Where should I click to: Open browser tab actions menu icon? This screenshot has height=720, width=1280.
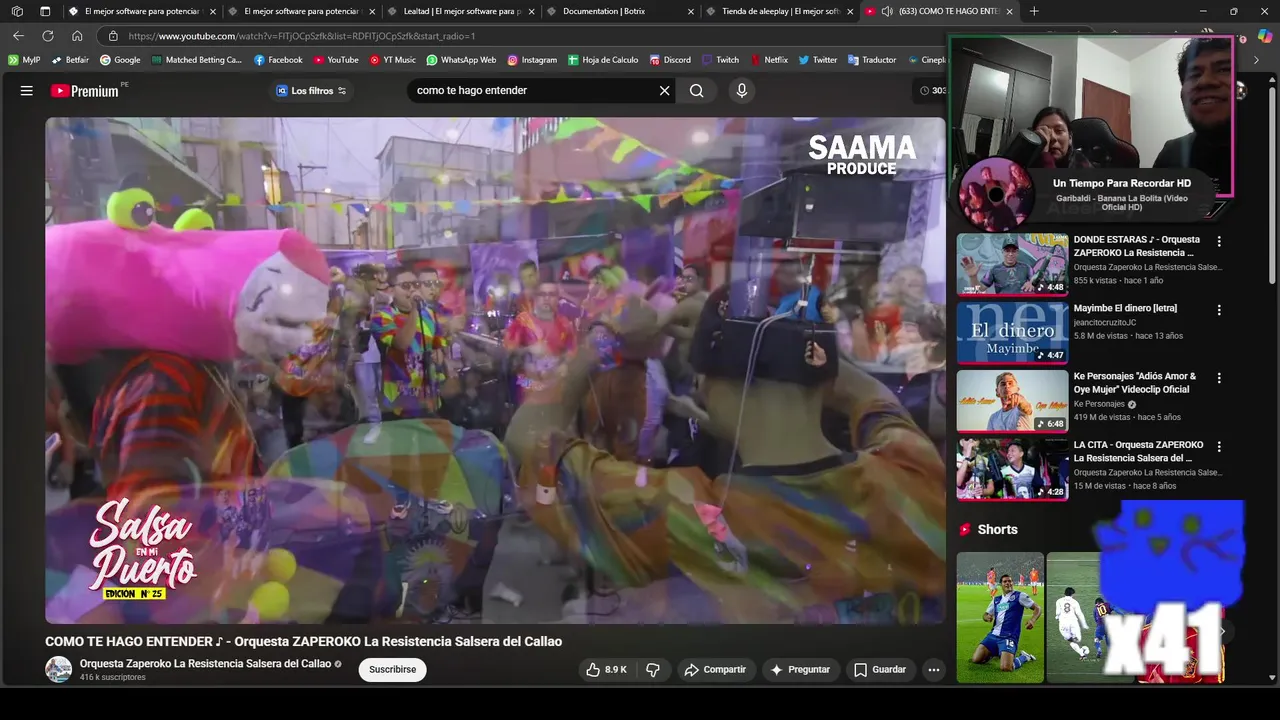pos(45,11)
